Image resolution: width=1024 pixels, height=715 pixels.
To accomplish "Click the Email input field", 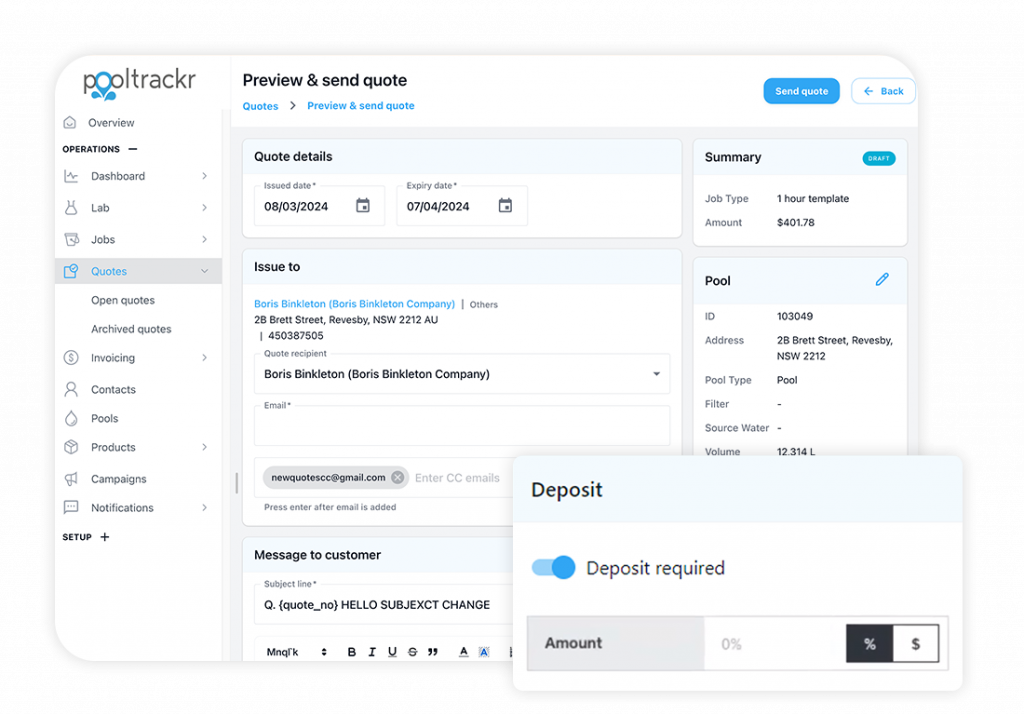I will [x=462, y=426].
